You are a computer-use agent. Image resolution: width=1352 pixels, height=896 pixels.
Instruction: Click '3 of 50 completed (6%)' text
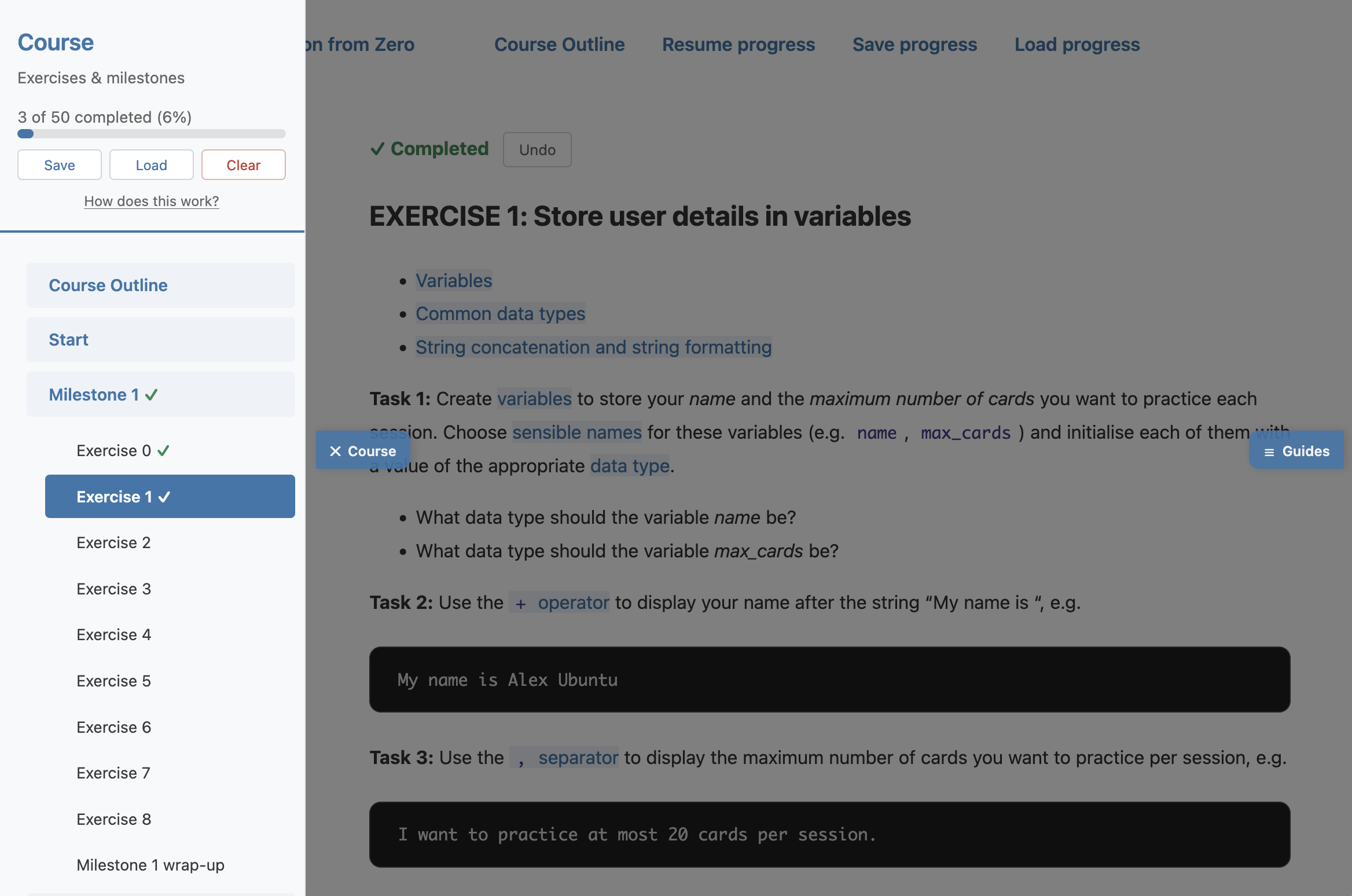click(x=105, y=117)
